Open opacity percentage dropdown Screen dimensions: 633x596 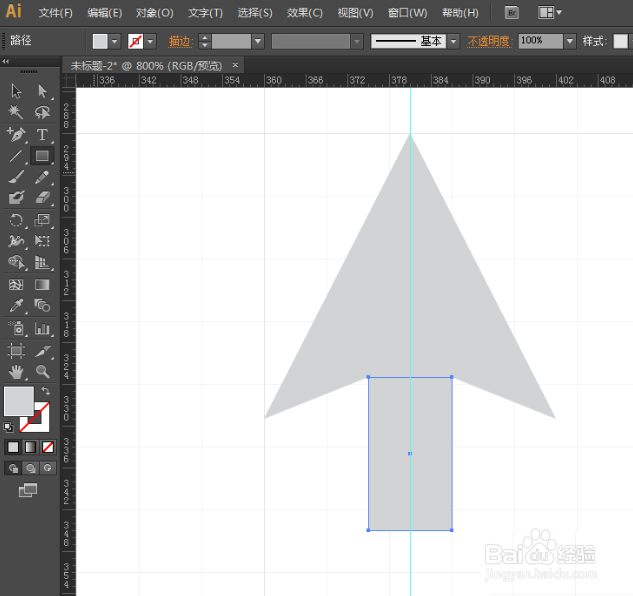(x=570, y=41)
